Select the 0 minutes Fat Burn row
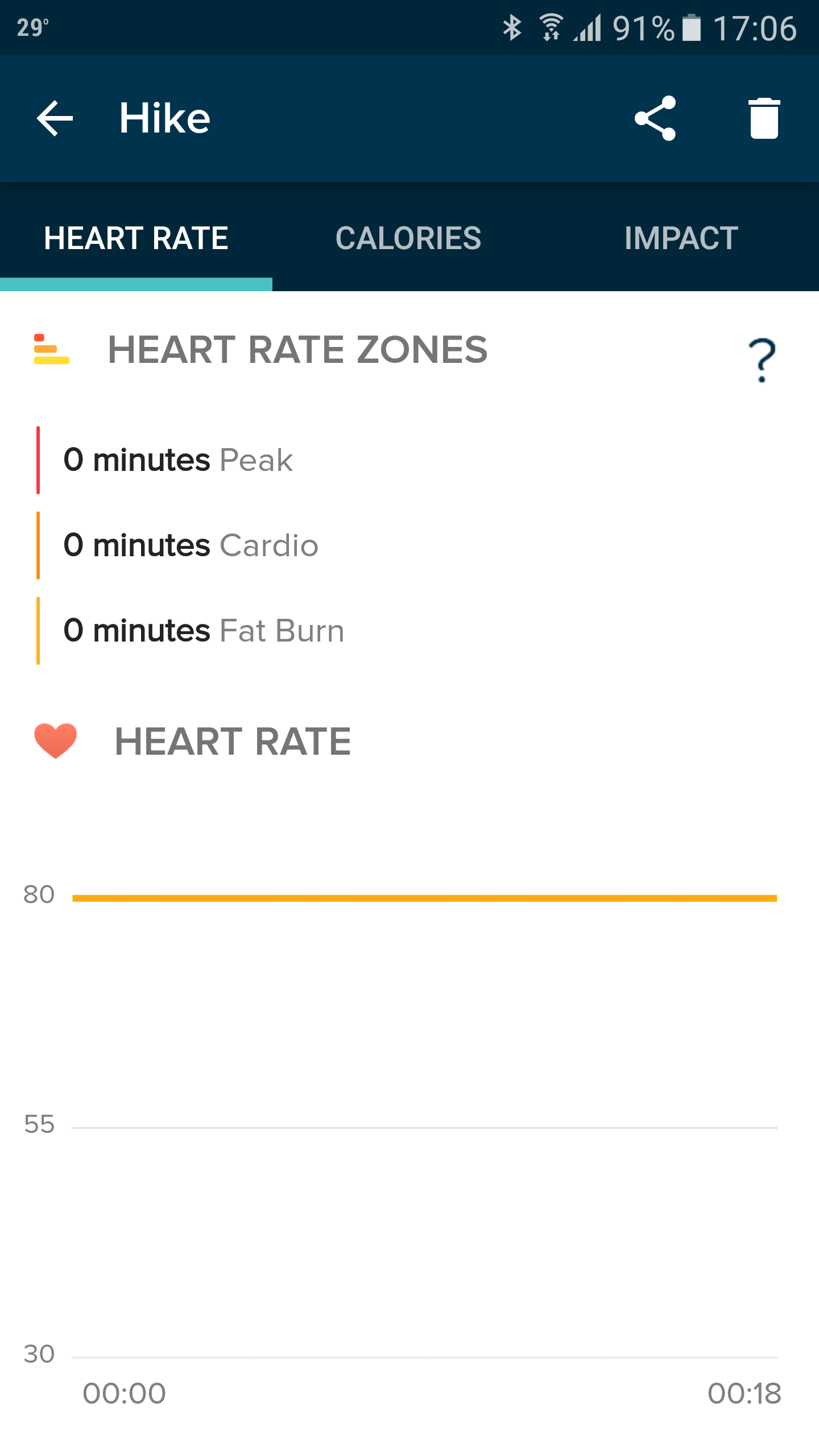The image size is (819, 1456). [409, 630]
